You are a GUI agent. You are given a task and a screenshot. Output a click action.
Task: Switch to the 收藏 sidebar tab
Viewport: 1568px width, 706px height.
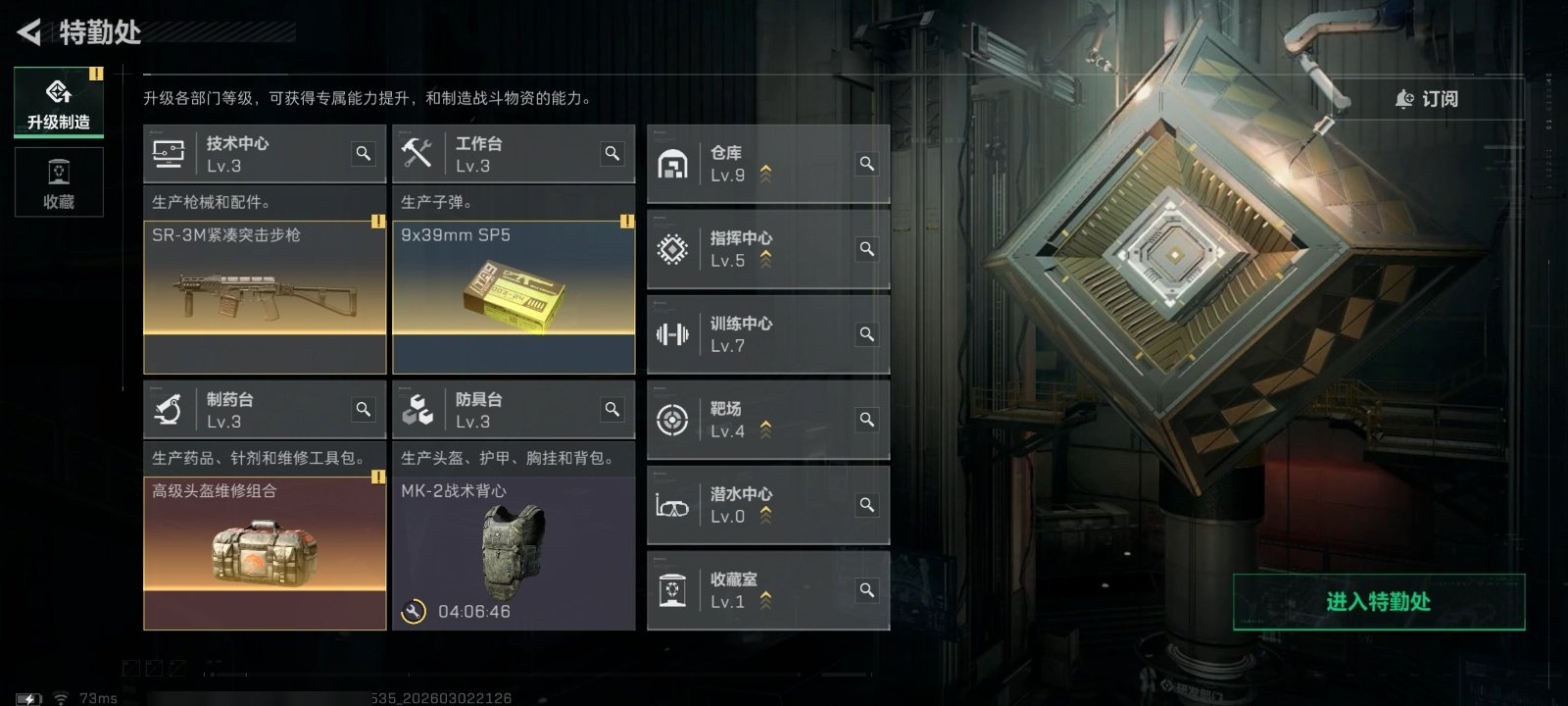59,182
